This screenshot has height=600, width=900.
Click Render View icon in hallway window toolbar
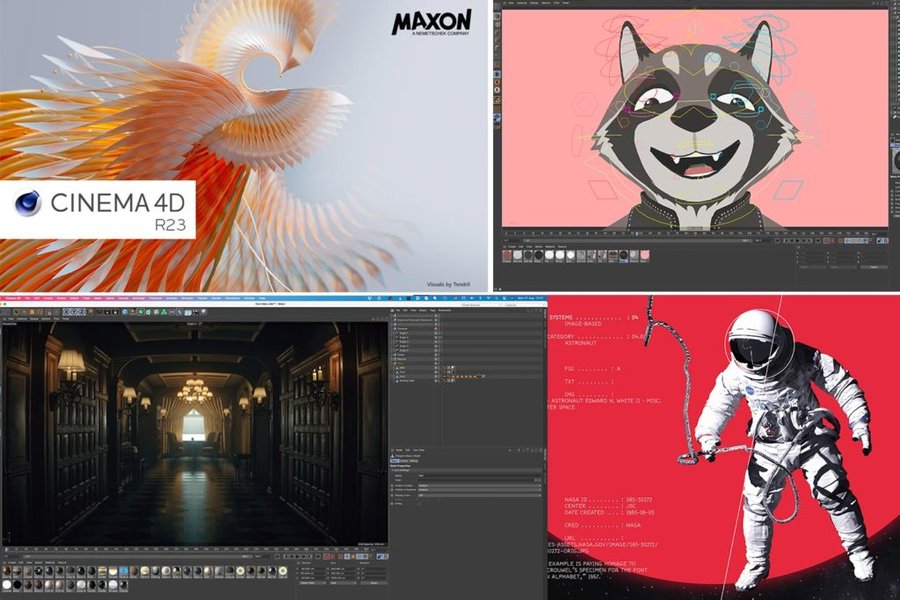tap(99, 312)
